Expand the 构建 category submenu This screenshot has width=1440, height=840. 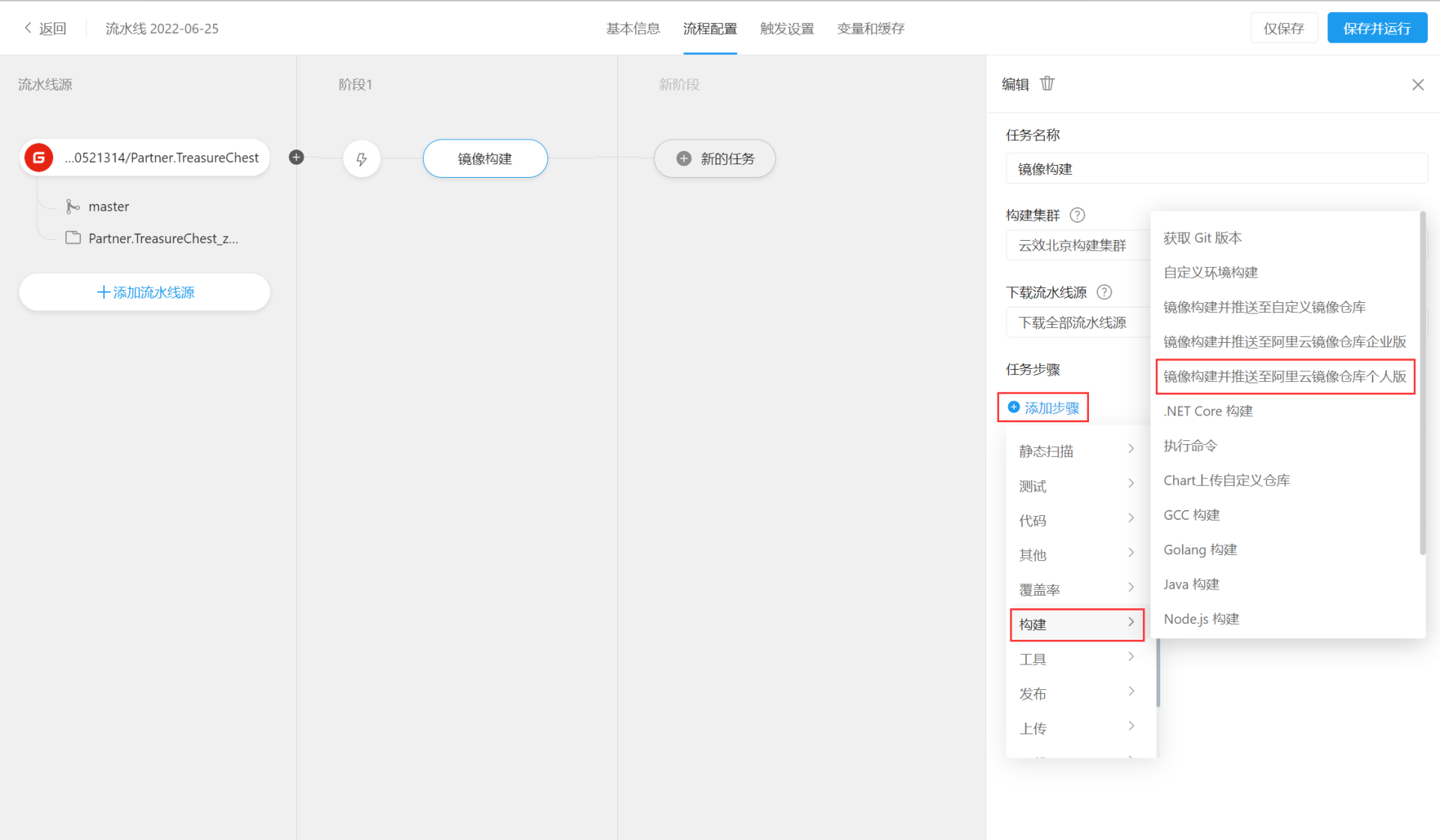[1076, 624]
